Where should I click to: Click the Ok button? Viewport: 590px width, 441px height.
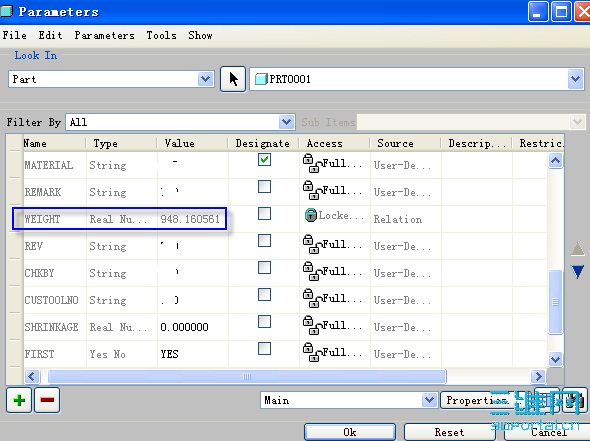350,432
